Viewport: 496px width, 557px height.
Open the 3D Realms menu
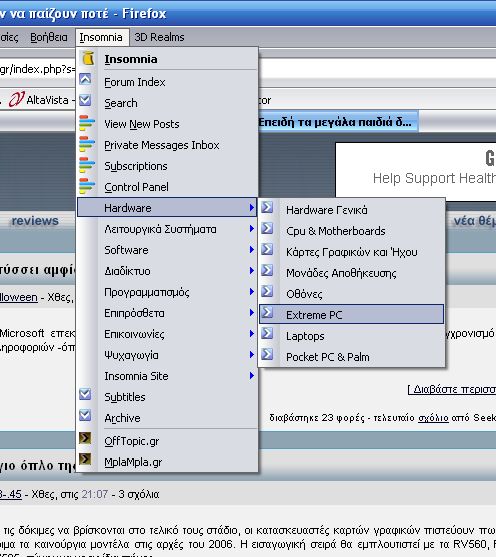point(159,37)
